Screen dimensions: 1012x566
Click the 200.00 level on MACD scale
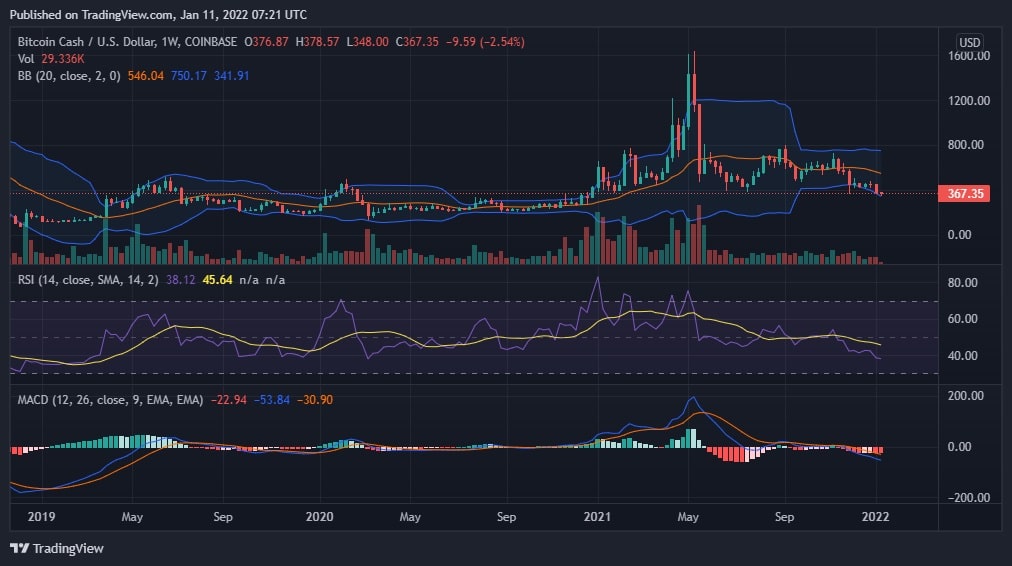pyautogui.click(x=966, y=396)
